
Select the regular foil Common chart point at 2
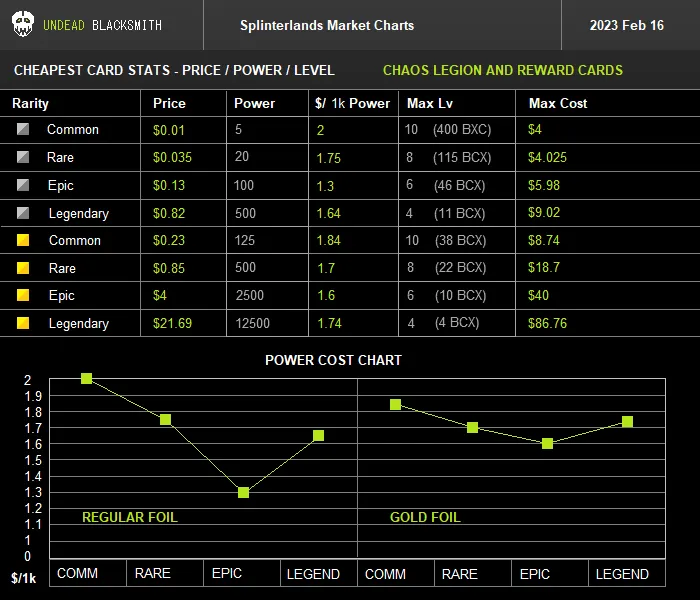(x=87, y=379)
